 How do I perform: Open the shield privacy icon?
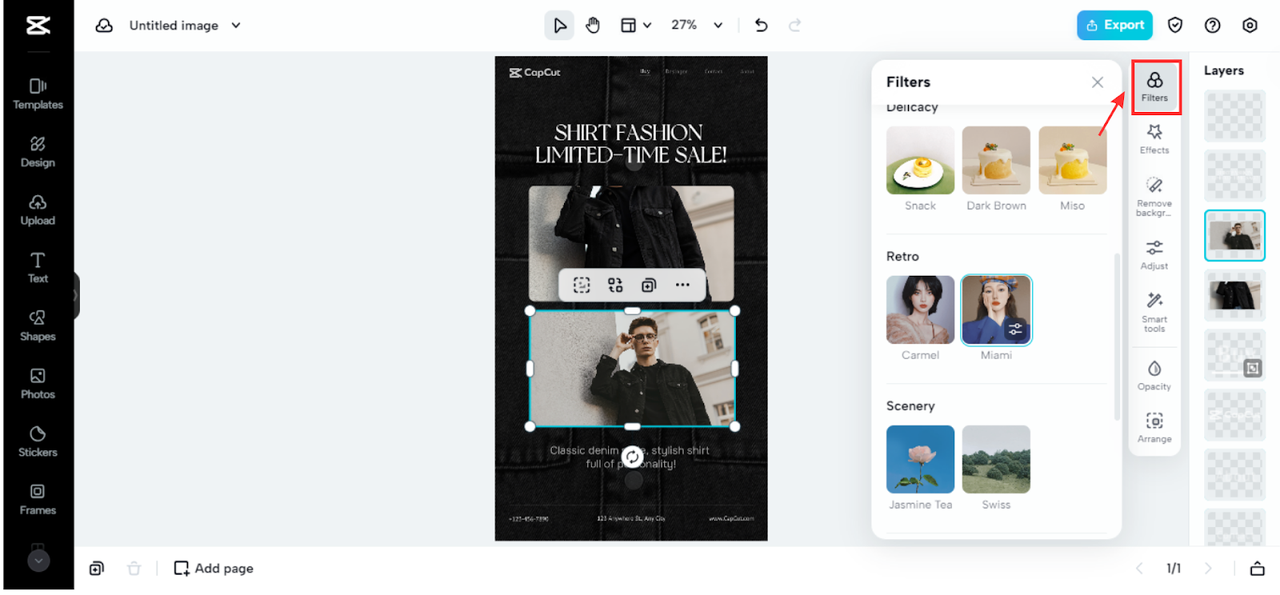point(1176,26)
